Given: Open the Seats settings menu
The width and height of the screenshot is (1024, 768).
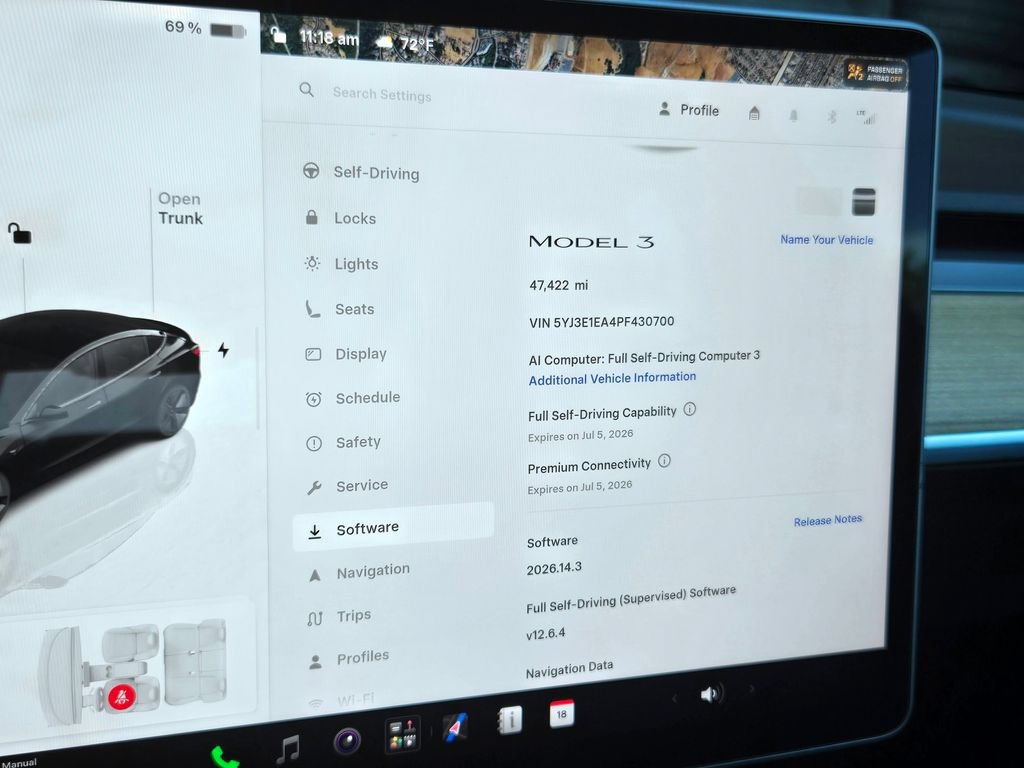Looking at the screenshot, I should (340, 309).
